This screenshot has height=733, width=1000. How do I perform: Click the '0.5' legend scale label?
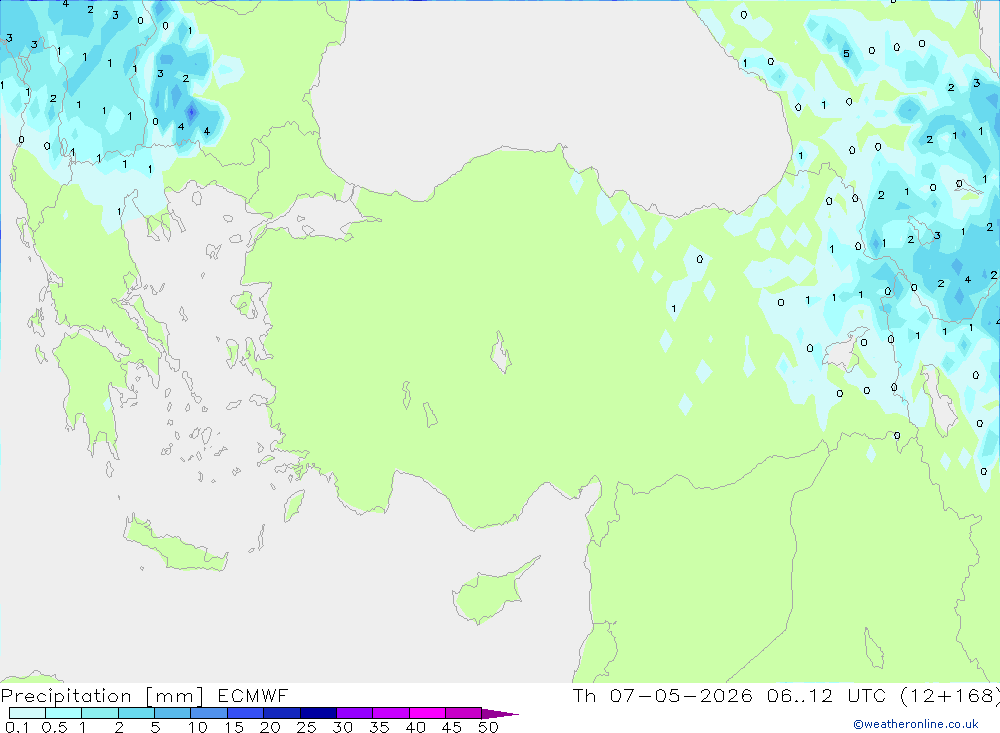[54, 727]
